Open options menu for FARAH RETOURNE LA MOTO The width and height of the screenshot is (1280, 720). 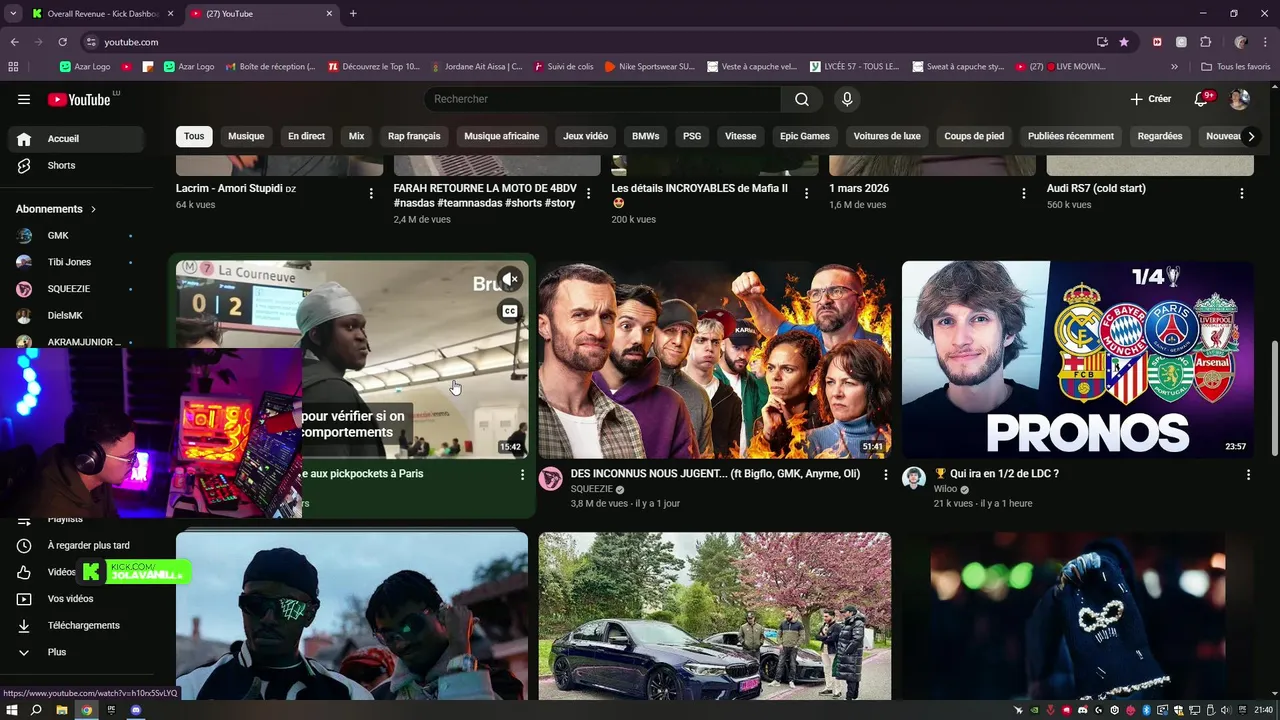coord(588,194)
